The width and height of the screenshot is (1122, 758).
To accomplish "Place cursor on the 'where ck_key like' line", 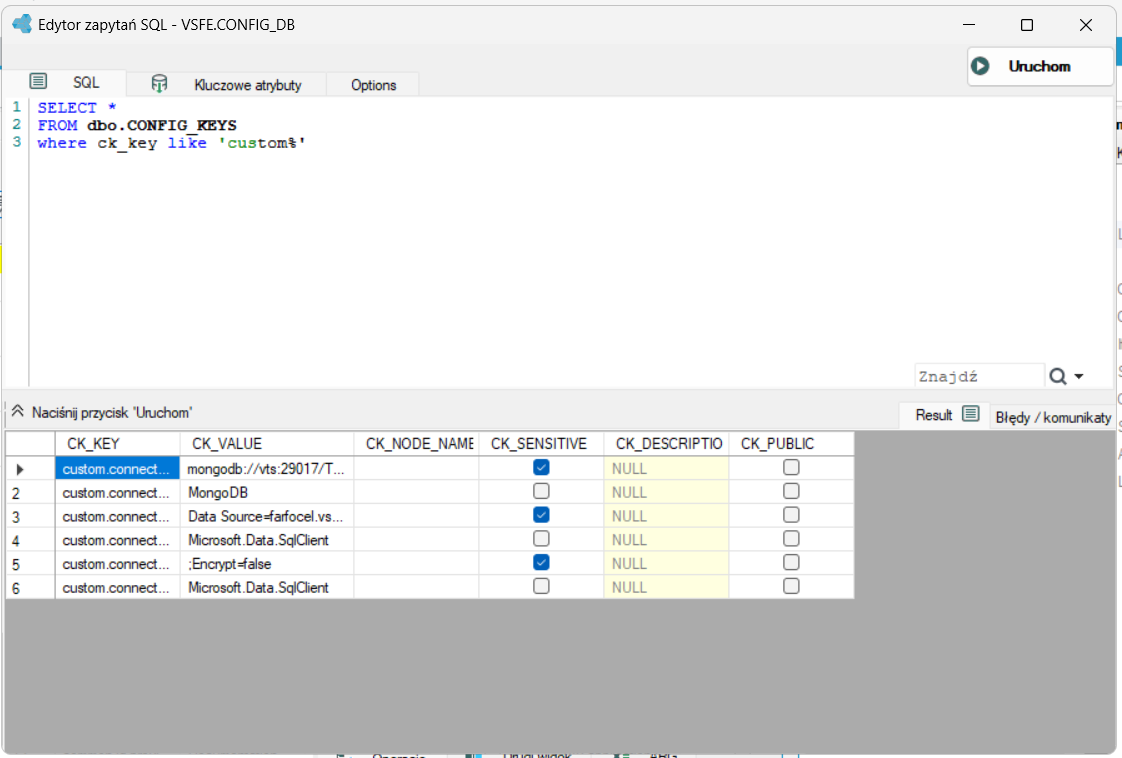I will tap(172, 143).
